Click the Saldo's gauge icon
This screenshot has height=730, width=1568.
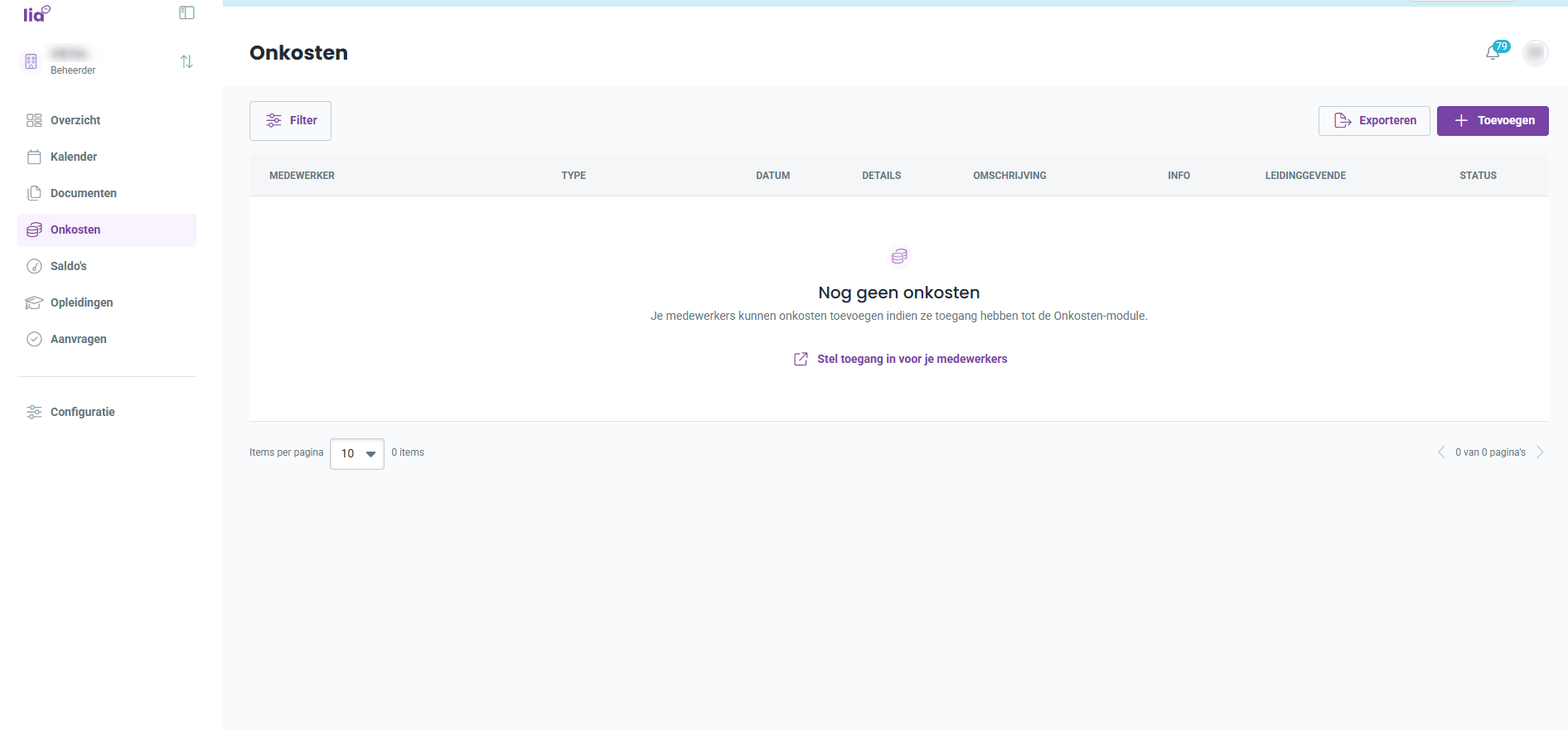click(34, 266)
